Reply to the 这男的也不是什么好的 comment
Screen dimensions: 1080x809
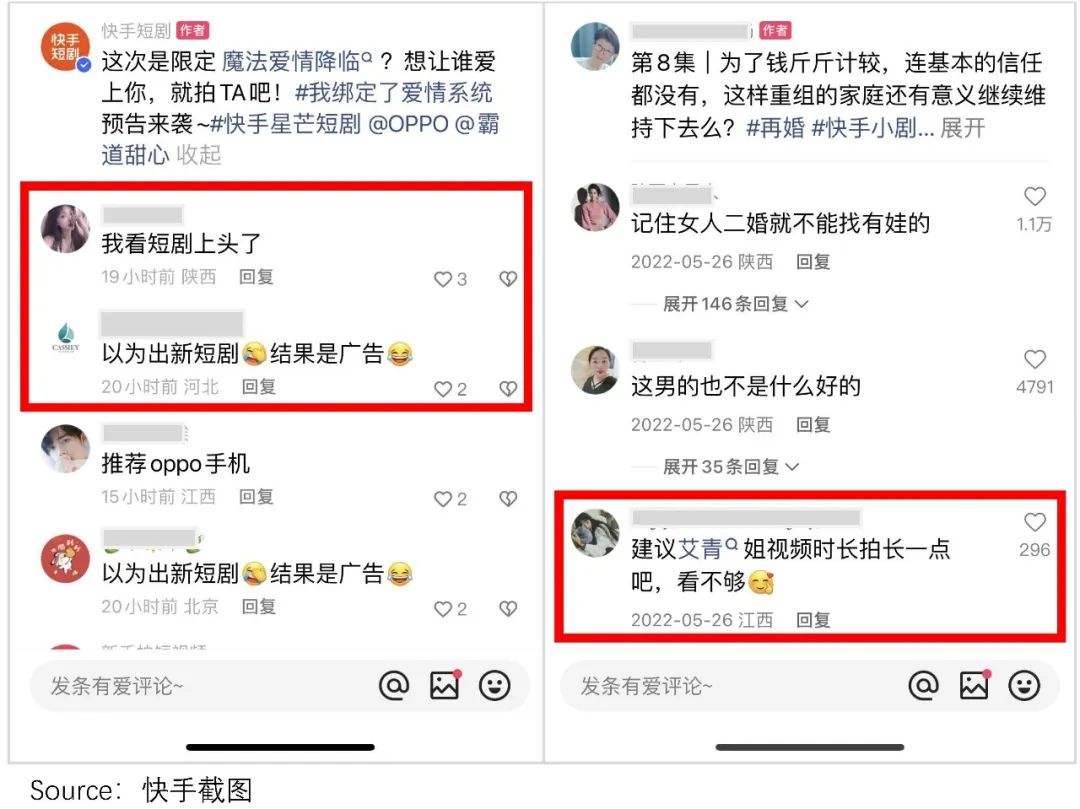pos(813,425)
